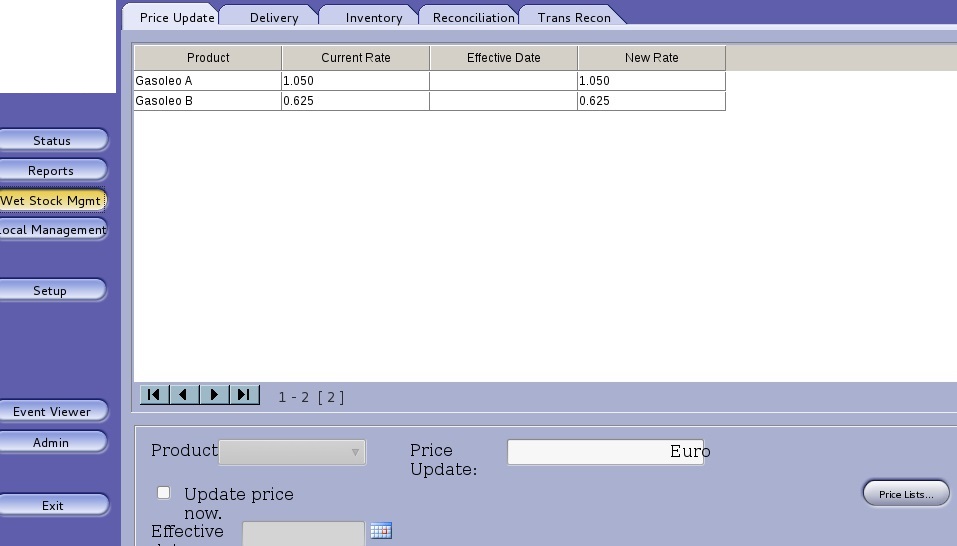The image size is (957, 546).
Task: Open the Trans Recon tab
Action: point(573,17)
